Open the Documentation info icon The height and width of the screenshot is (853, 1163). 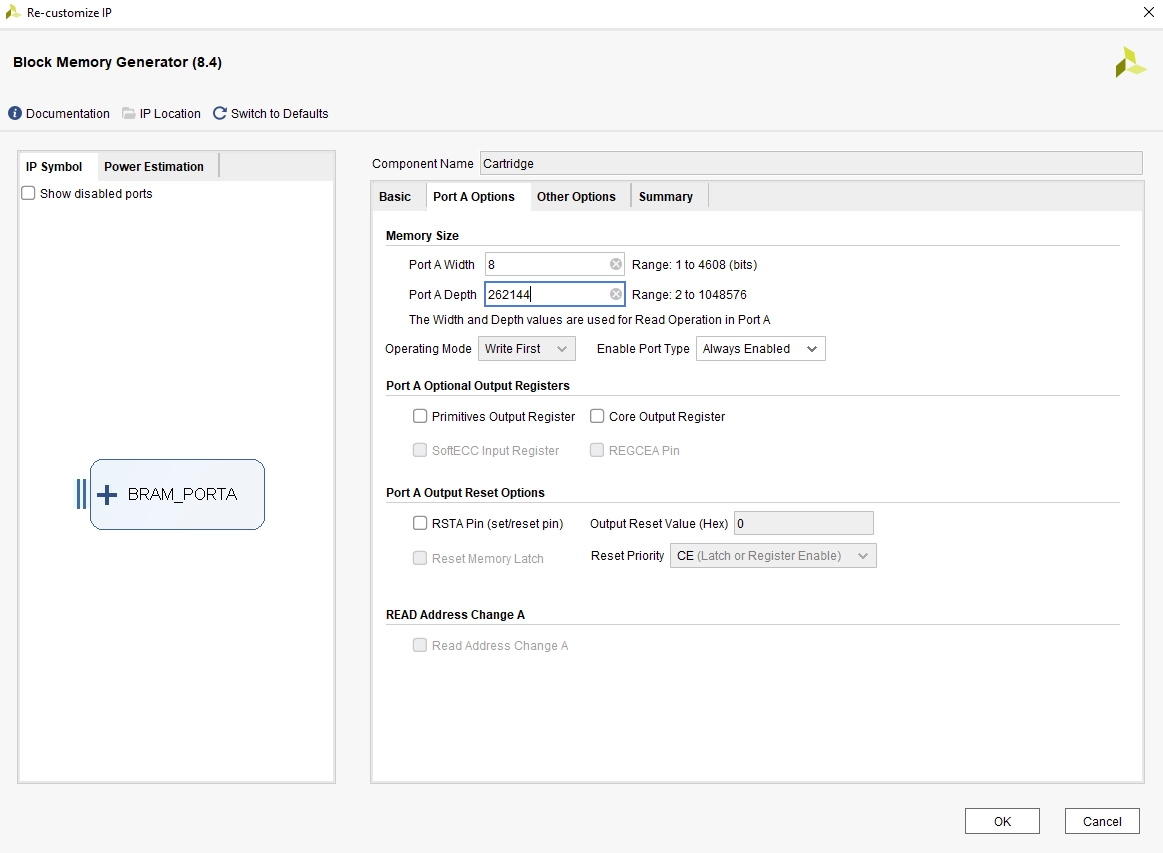(x=15, y=113)
